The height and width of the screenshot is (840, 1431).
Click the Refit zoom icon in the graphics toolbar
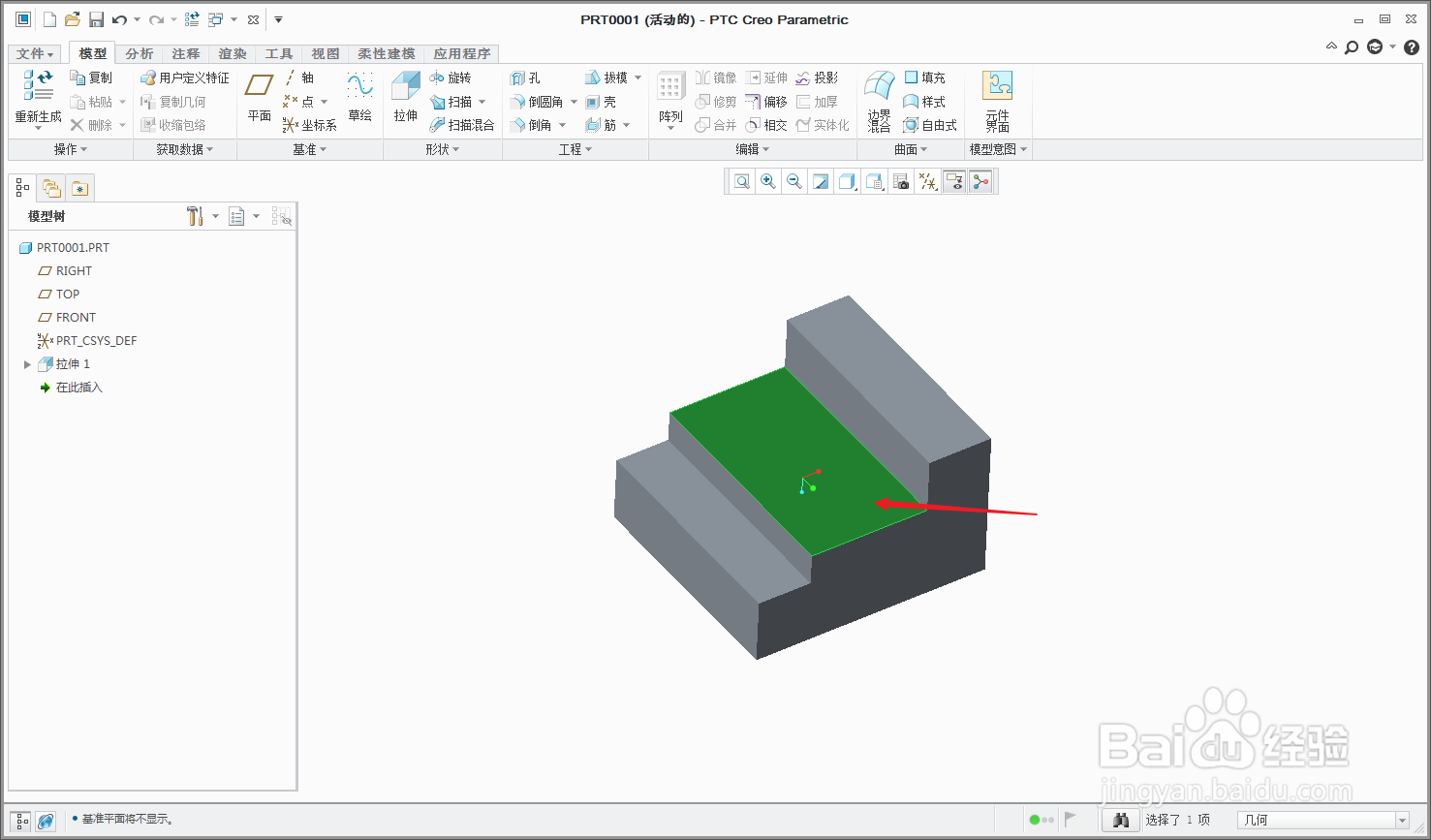[x=742, y=181]
